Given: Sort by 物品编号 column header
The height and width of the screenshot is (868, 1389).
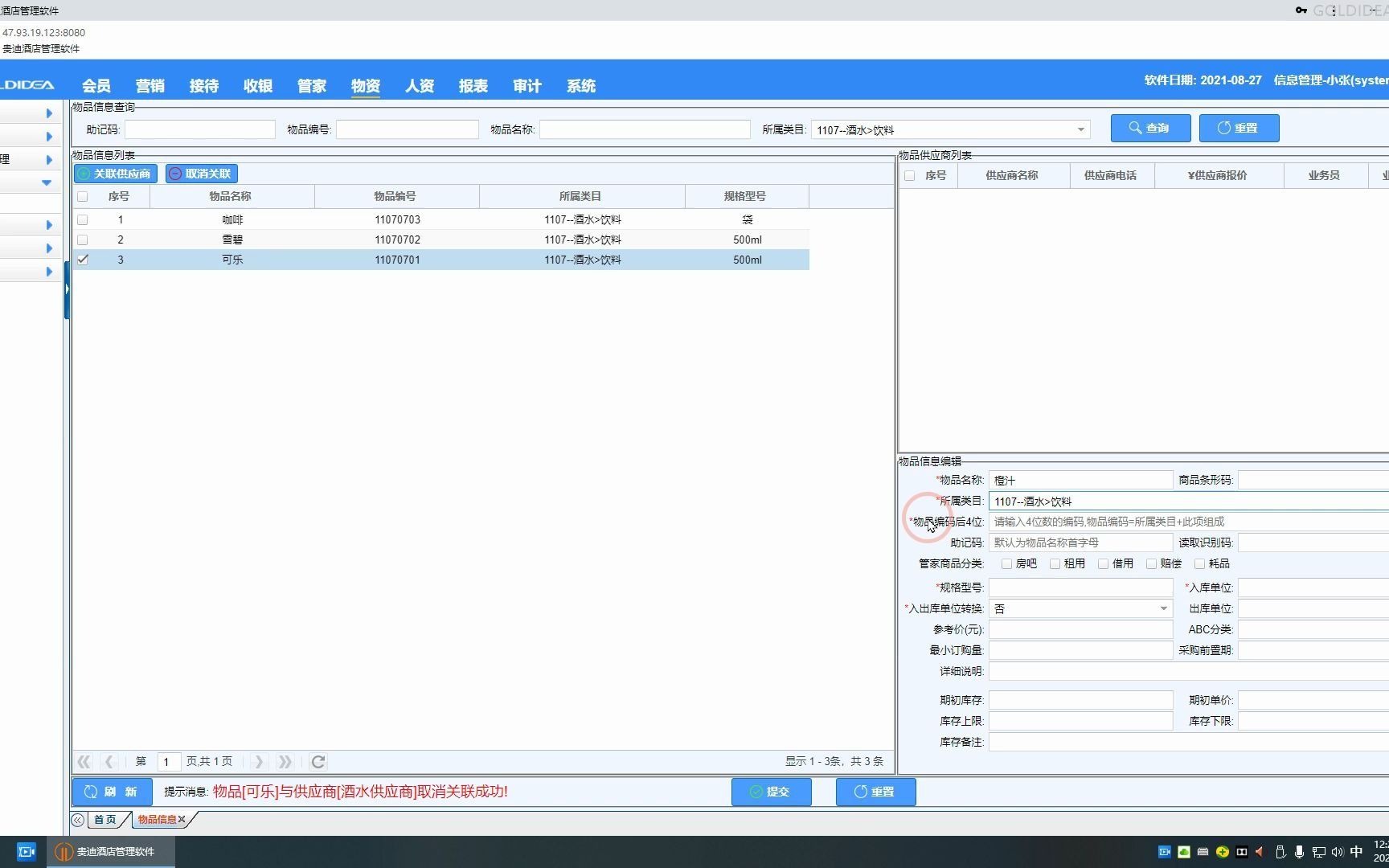Looking at the screenshot, I should tap(396, 196).
